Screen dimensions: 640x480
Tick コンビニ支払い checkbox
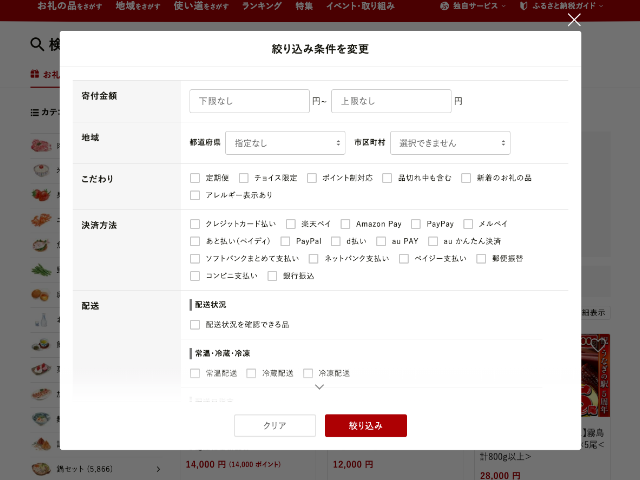pos(195,276)
